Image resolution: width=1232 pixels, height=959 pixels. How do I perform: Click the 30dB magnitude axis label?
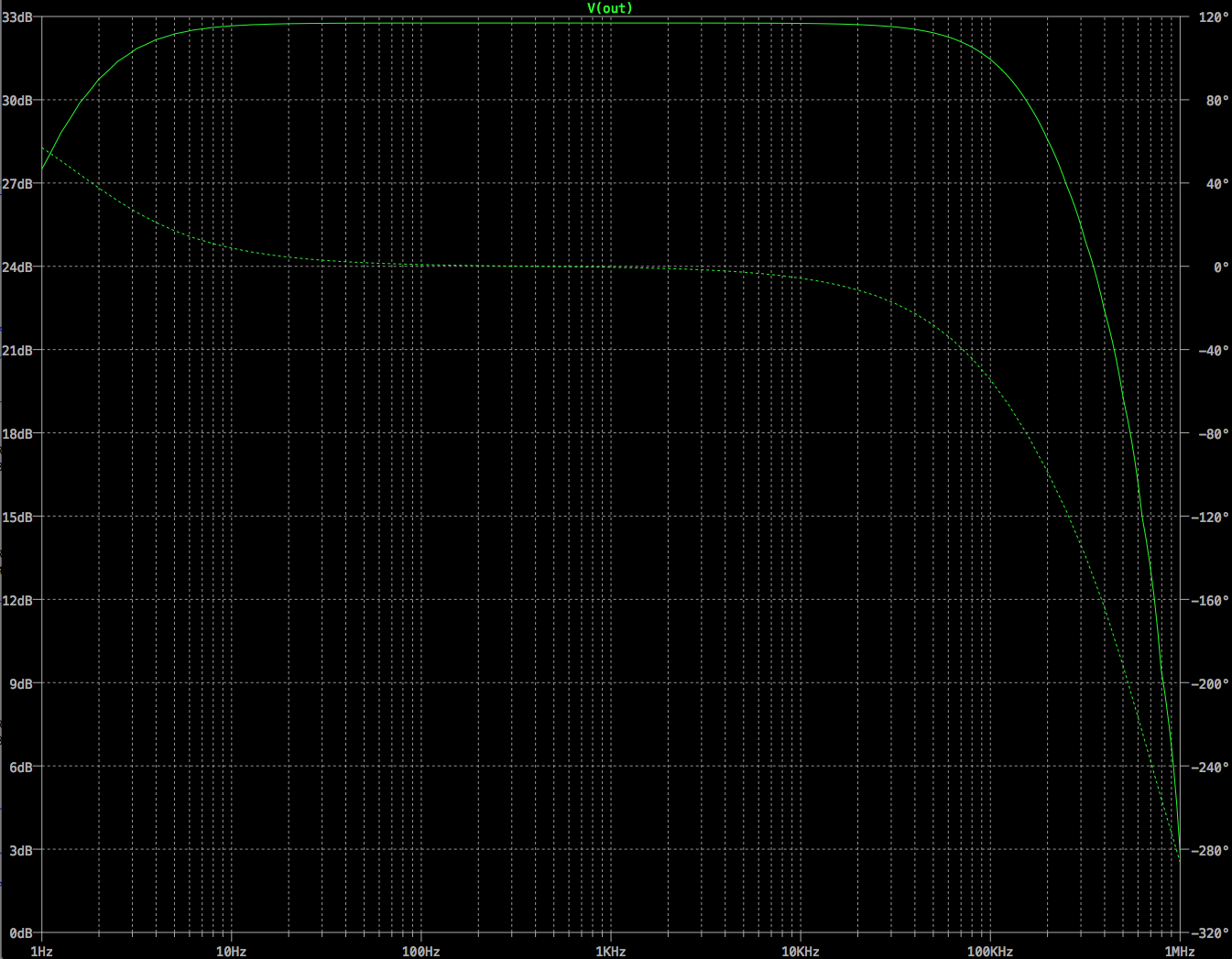click(x=17, y=100)
